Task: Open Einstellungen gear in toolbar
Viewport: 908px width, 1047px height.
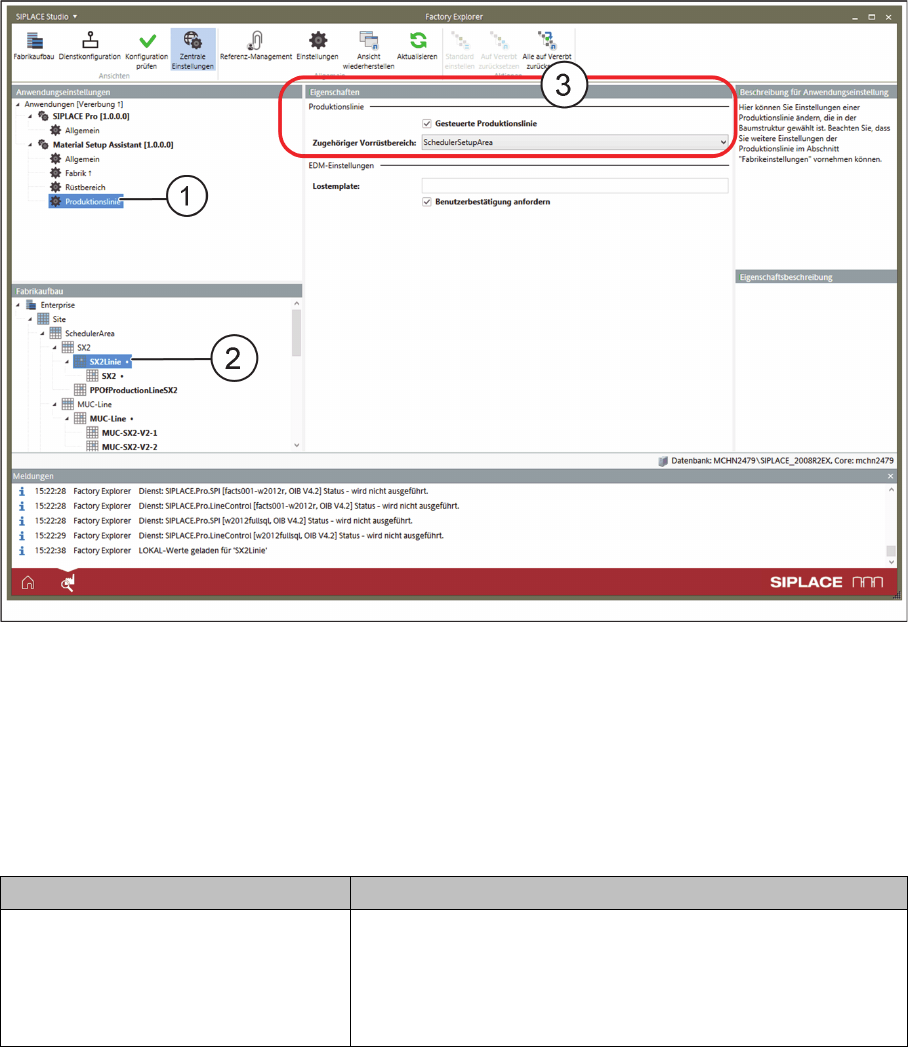Action: 318,40
